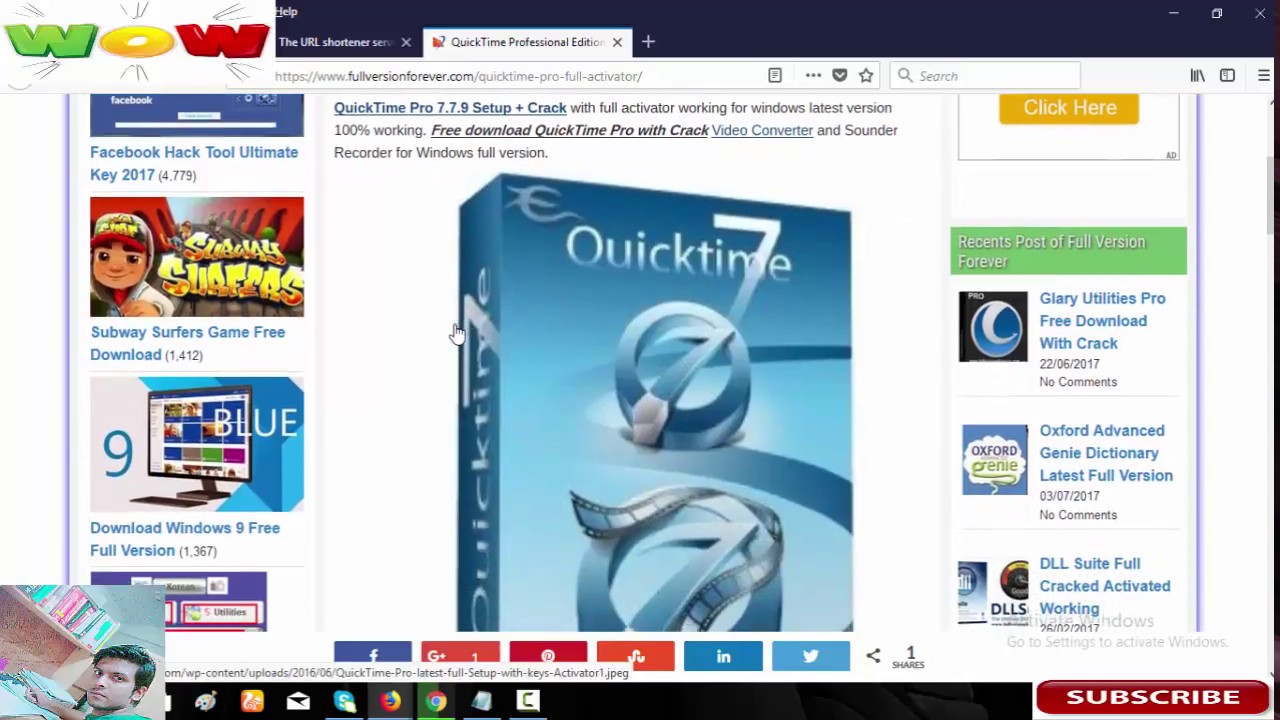Share post on Google Plus
Viewport: 1280px width, 720px height.
click(x=460, y=656)
